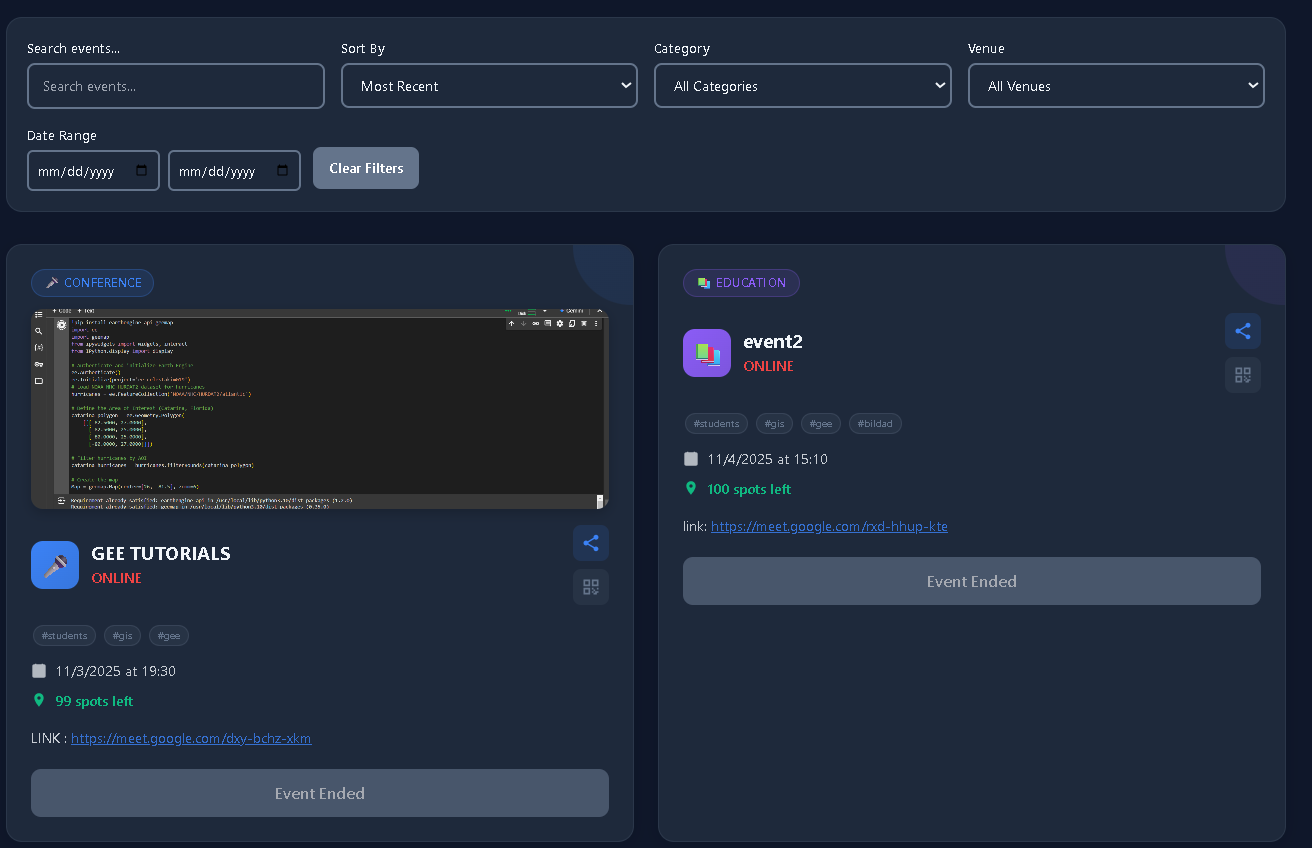Focus the Search events input field
Screen dimensions: 1312x848
[176, 86]
